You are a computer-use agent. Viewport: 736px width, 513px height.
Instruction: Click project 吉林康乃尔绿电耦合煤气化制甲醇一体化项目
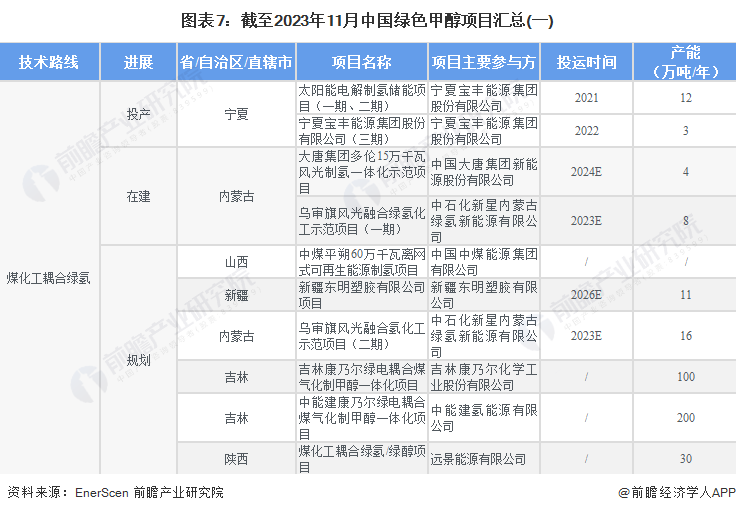point(362,377)
